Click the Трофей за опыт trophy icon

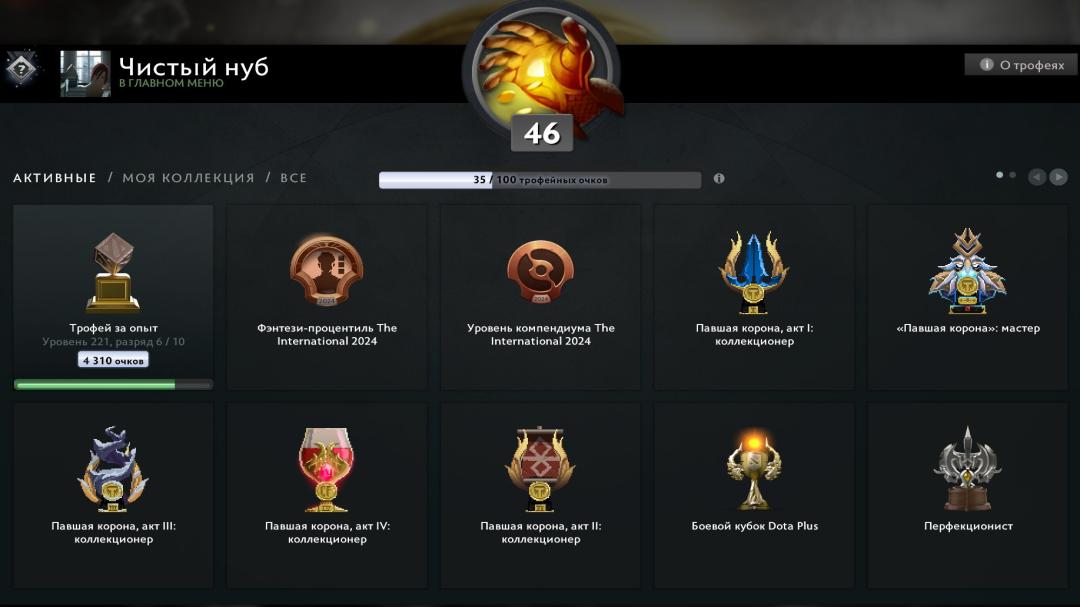113,273
